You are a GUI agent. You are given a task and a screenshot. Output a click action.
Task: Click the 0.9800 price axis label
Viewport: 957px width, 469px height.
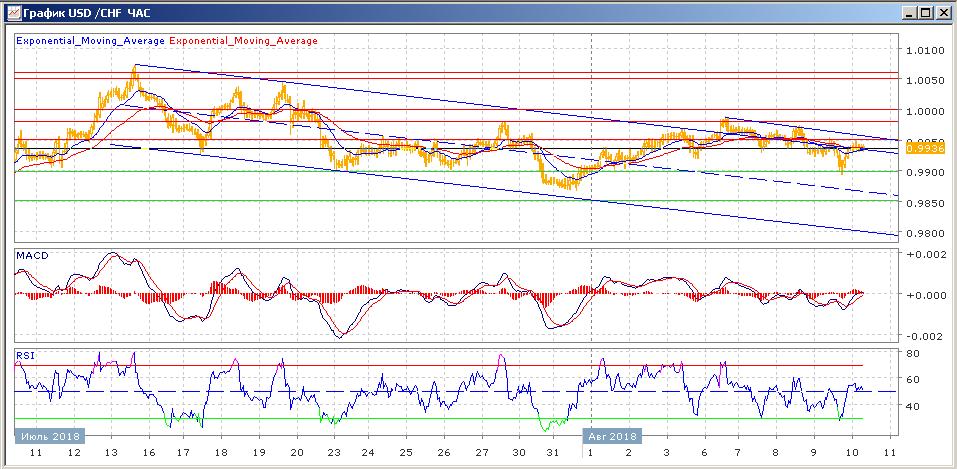click(x=923, y=234)
